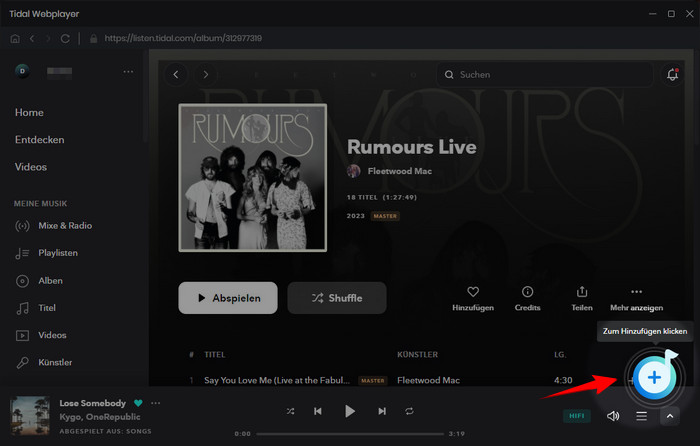Click the Teilen share icon
The height and width of the screenshot is (446, 700).
582,292
